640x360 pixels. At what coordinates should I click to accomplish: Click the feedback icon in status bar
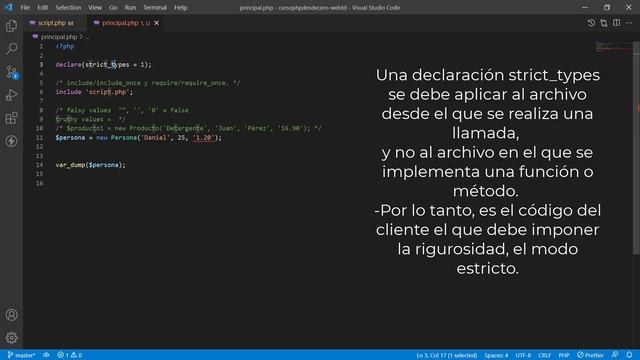(615, 355)
